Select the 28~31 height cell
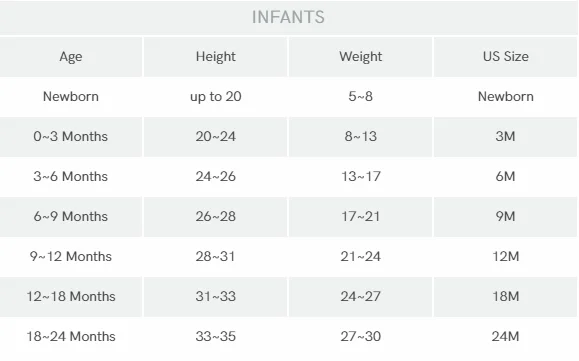The height and width of the screenshot is (361, 579). click(216, 257)
